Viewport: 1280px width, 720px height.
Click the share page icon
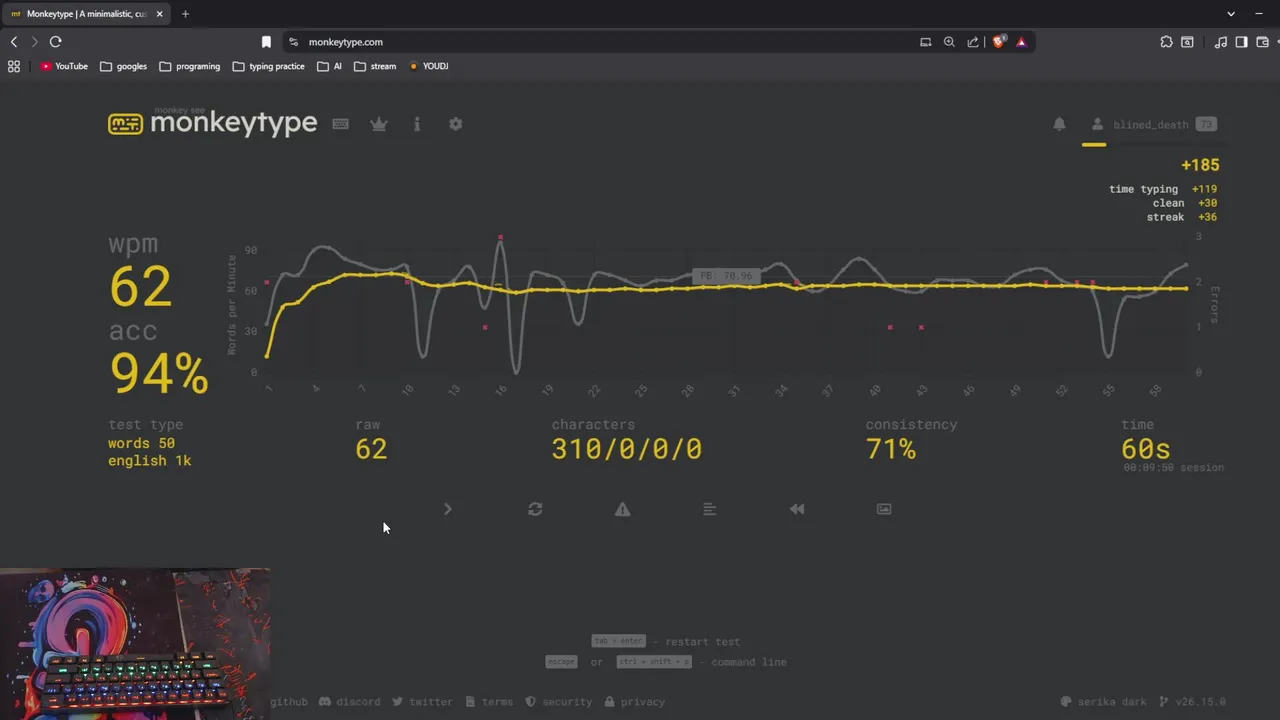973,42
